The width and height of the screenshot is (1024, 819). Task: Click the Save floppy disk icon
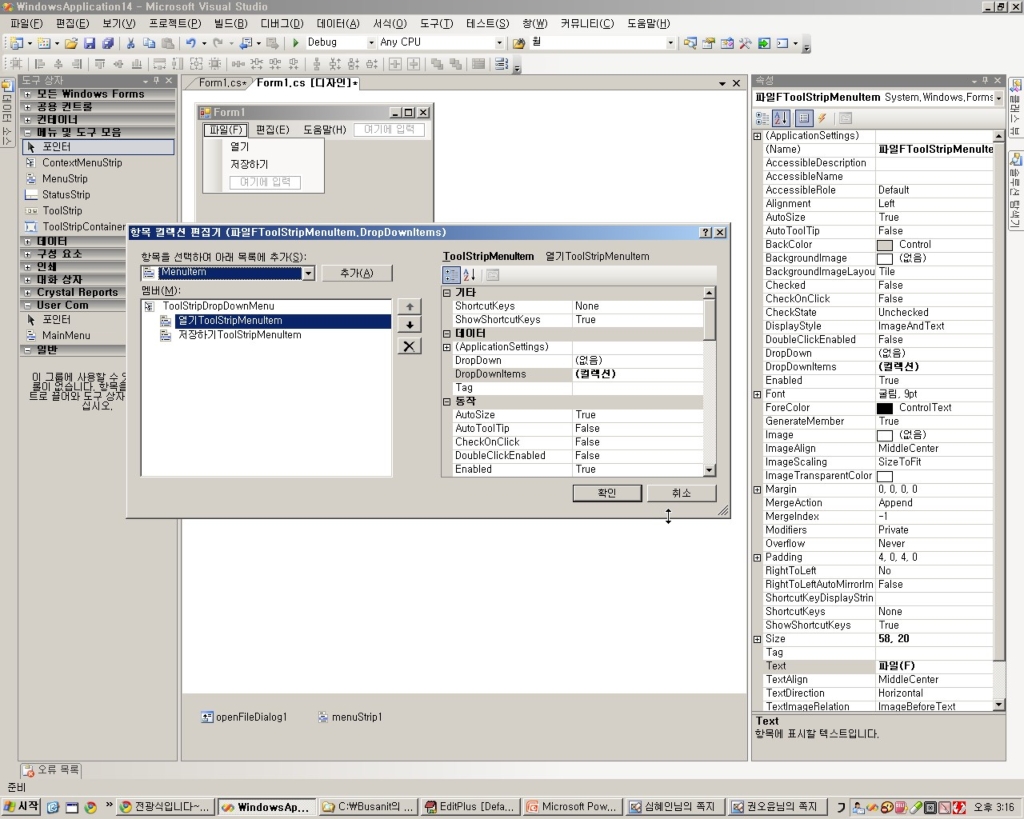[x=89, y=43]
